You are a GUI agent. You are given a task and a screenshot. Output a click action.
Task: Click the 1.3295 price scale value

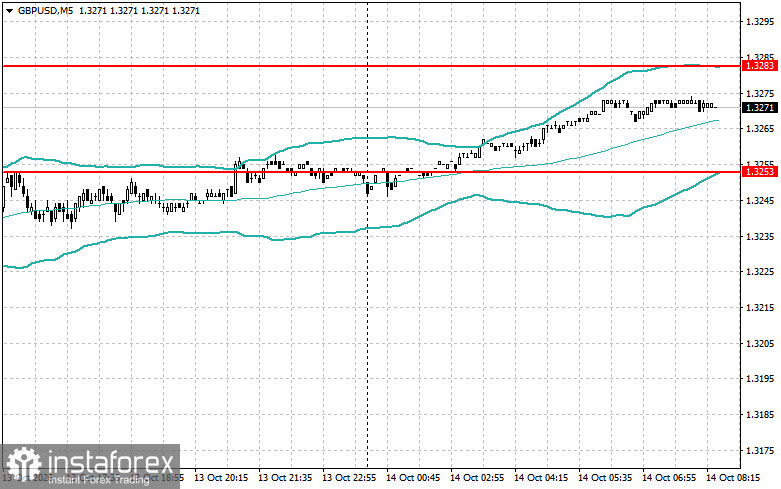tap(760, 22)
